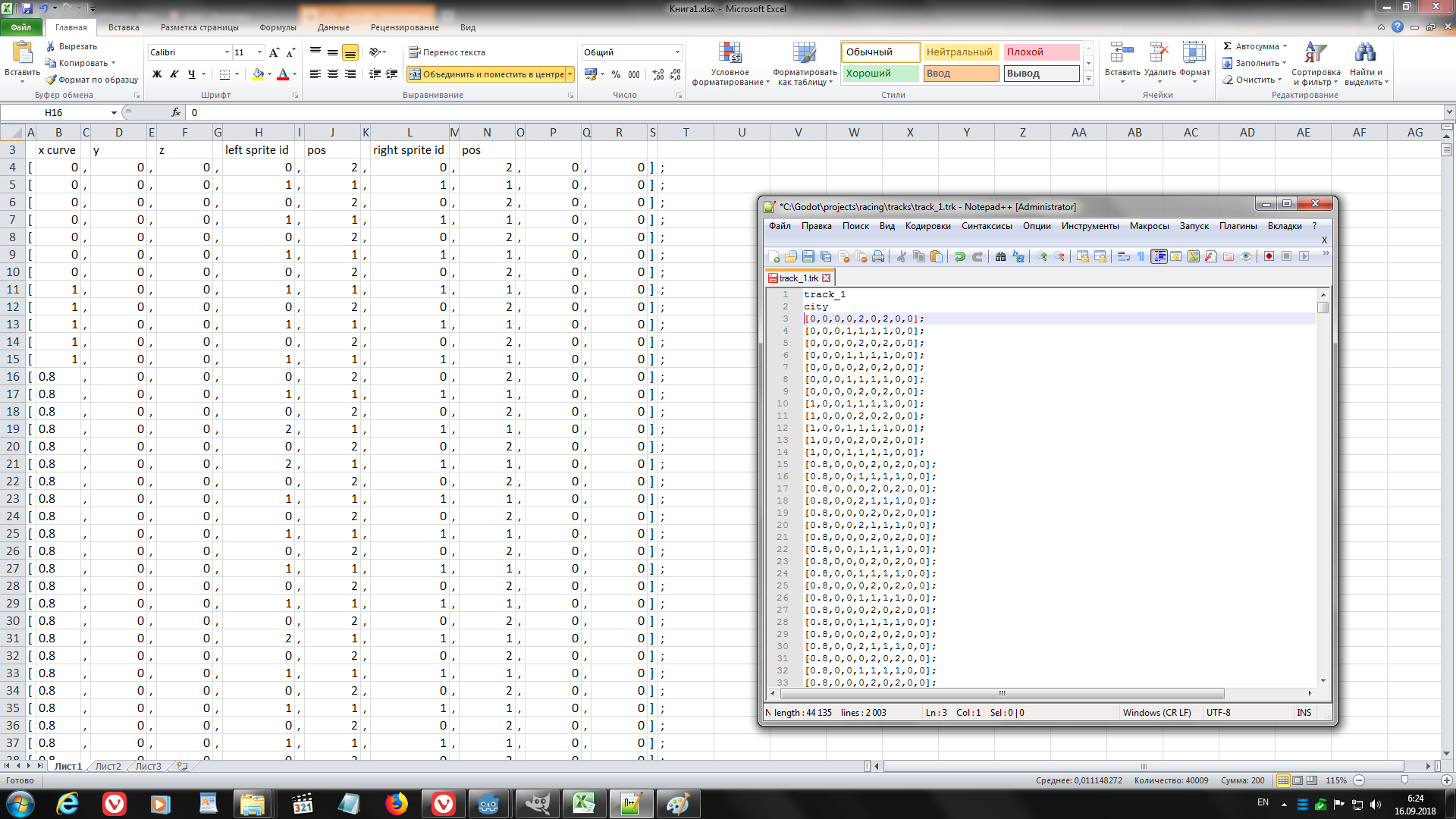Click the Redo arrow in Notepad++ toolbar
Screen dimensions: 1456x819
977,257
